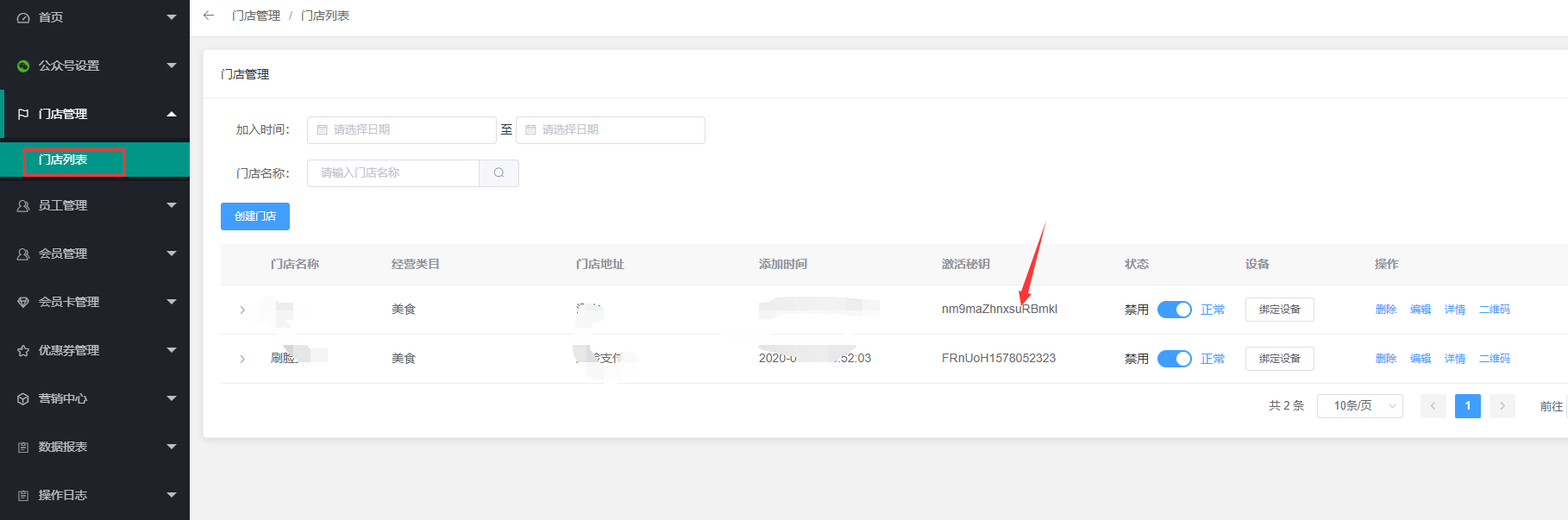Screen dimensions: 1568x520
Task: Click the 会员管理 person icon
Action: tap(23, 254)
